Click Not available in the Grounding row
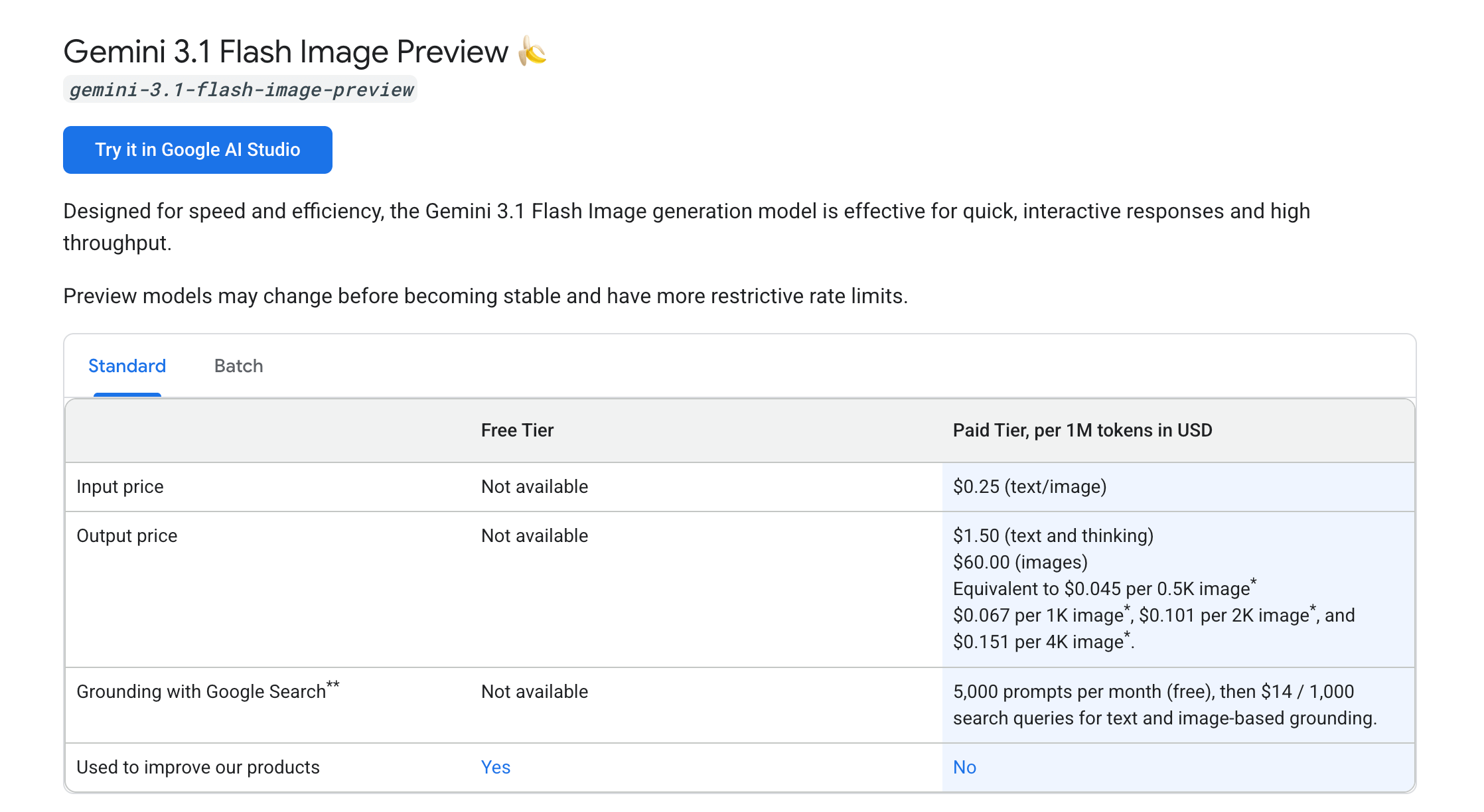This screenshot has width=1484, height=812. click(534, 692)
